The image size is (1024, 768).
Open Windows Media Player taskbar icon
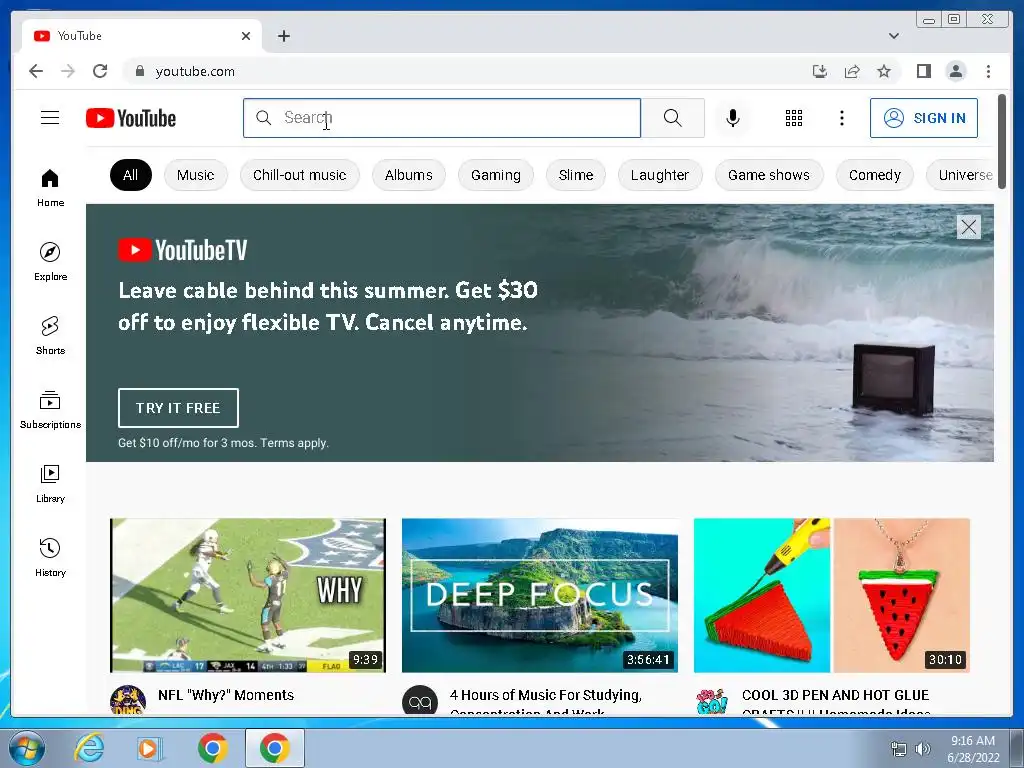point(148,748)
